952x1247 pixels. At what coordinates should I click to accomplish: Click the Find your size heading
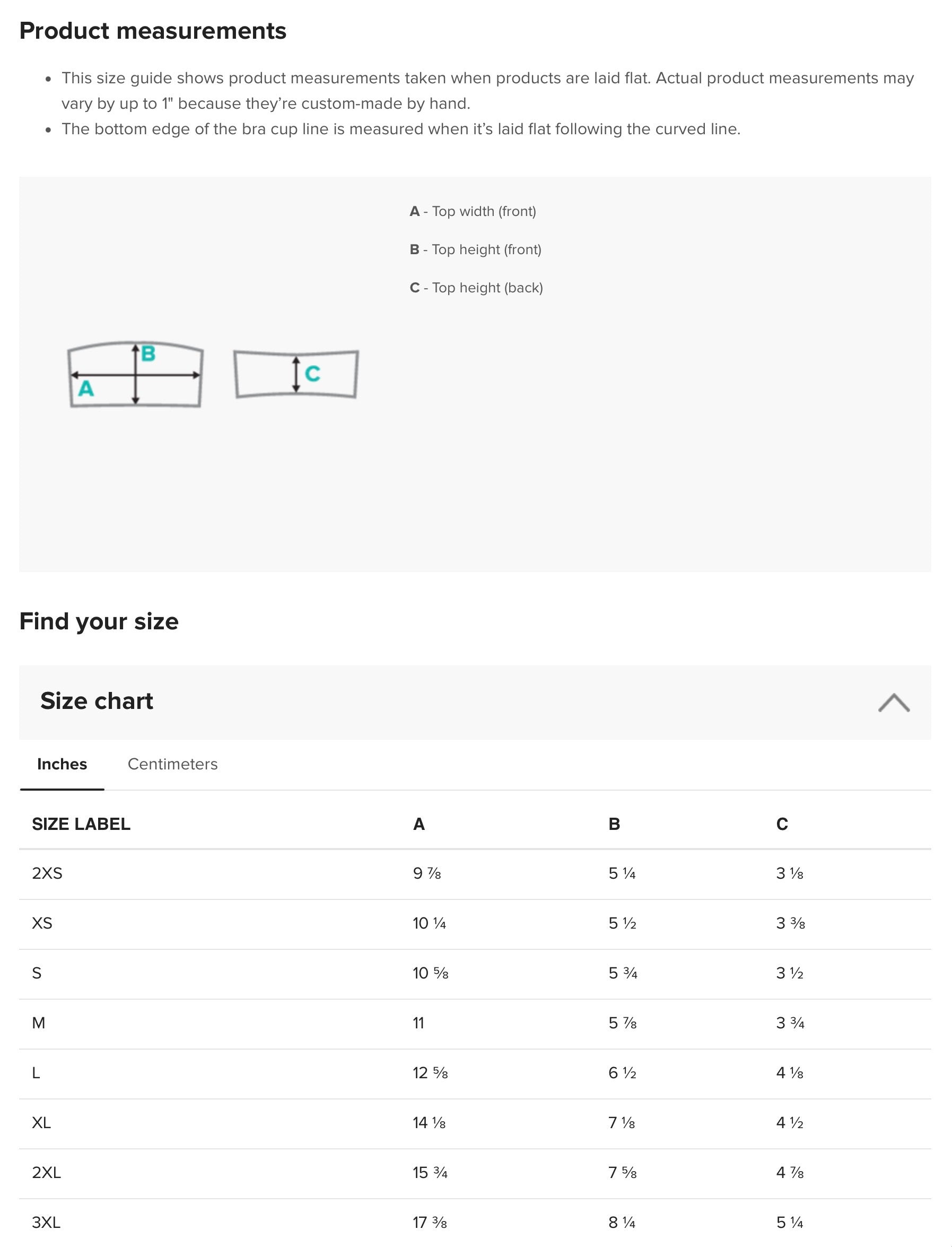[x=99, y=622]
